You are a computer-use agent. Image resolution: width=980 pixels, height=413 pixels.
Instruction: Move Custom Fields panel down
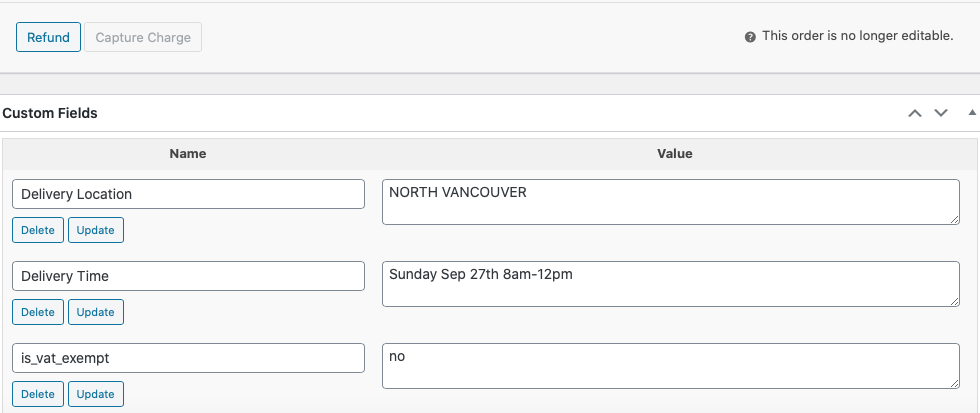click(x=941, y=113)
